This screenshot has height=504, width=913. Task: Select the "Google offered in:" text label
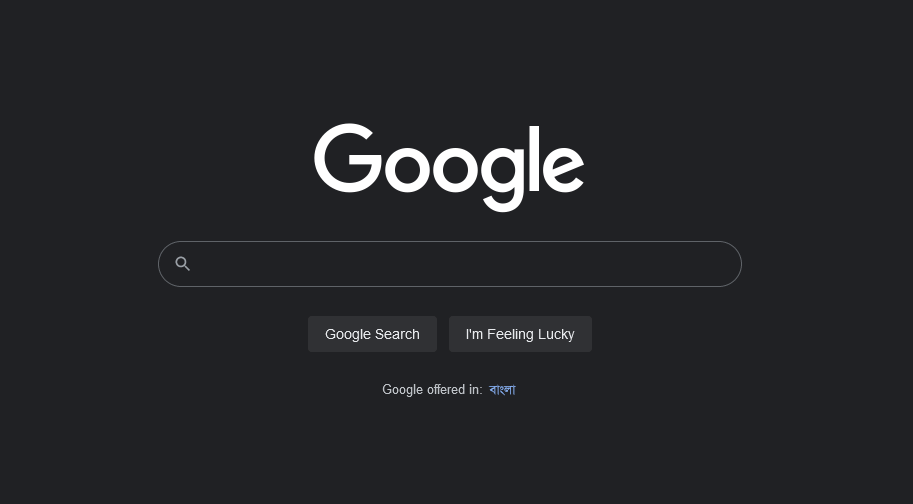click(x=432, y=389)
